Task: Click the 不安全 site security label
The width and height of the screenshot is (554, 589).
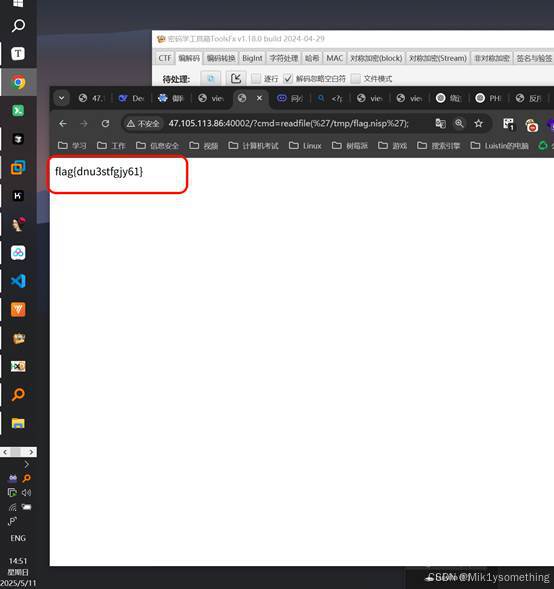Action: [143, 124]
